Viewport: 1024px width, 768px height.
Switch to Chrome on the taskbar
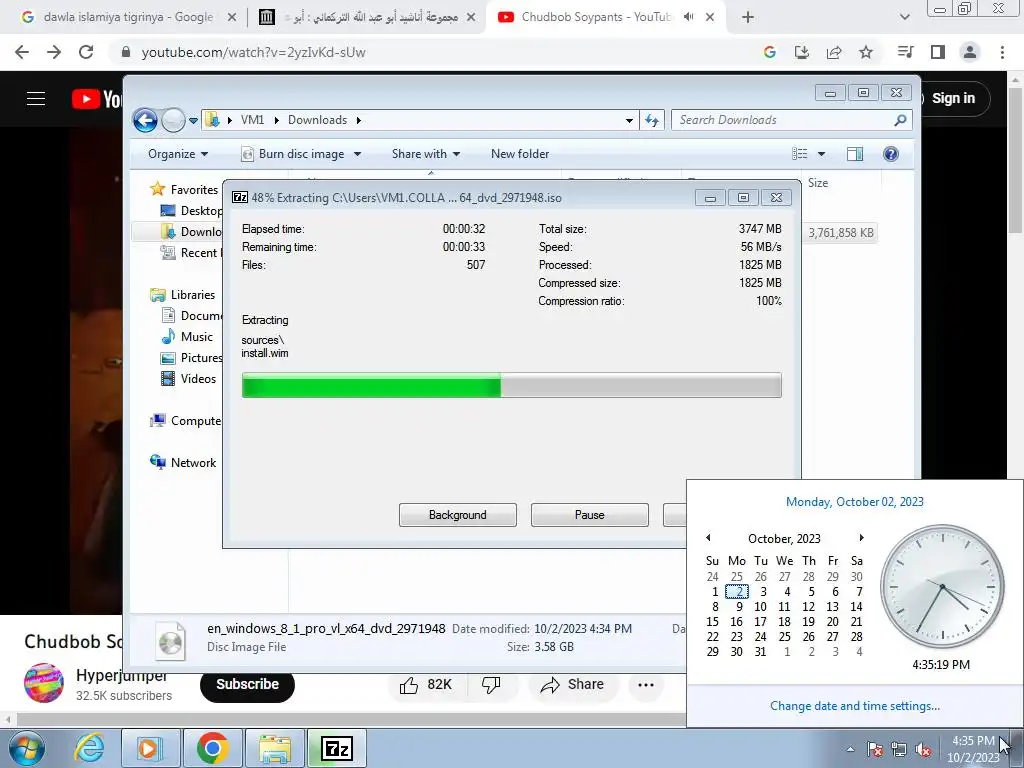212,748
